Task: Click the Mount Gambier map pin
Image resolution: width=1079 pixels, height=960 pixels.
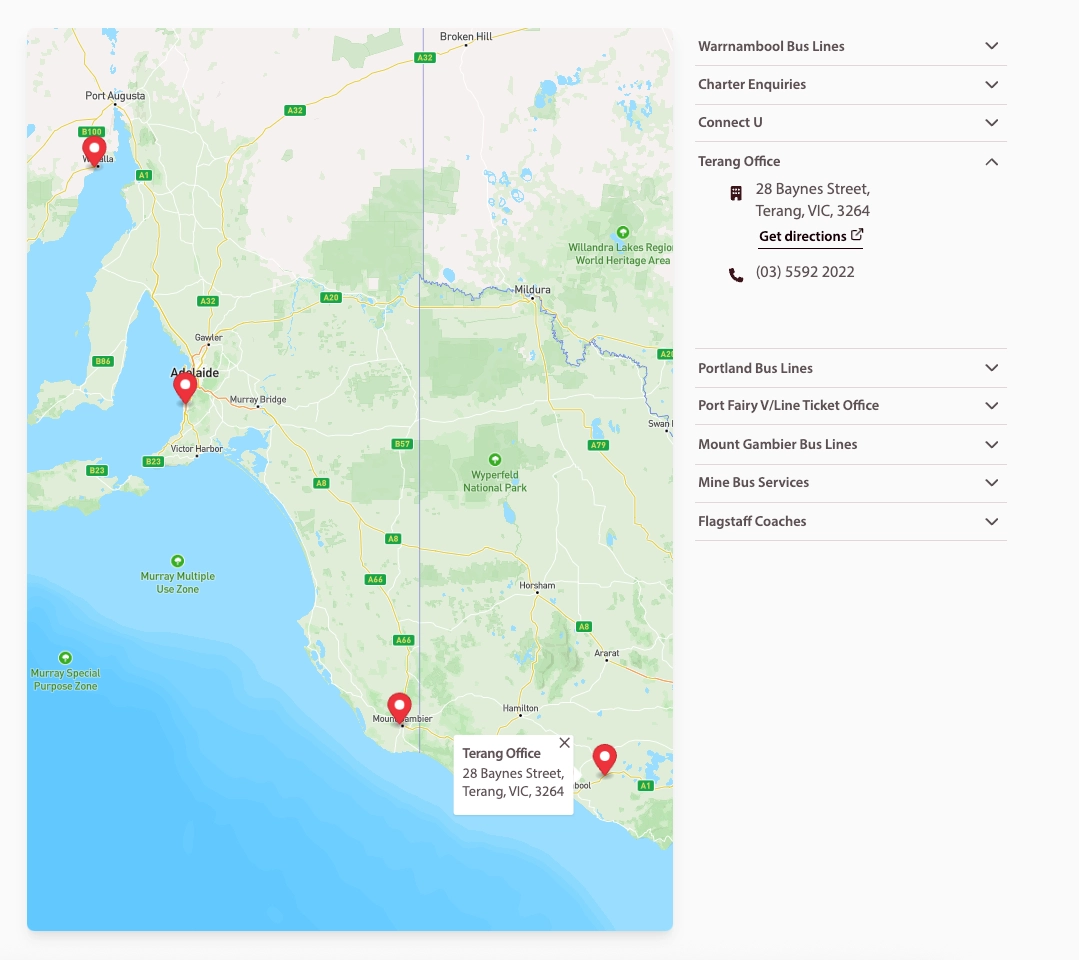Action: [x=399, y=706]
